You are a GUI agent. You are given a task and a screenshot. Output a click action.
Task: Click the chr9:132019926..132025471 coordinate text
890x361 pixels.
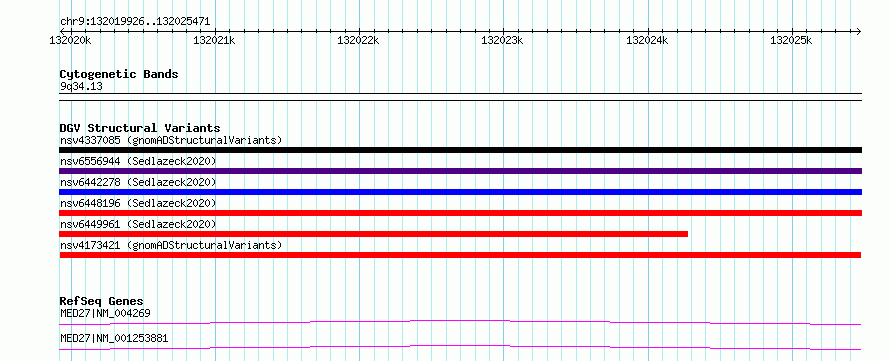[x=135, y=22]
